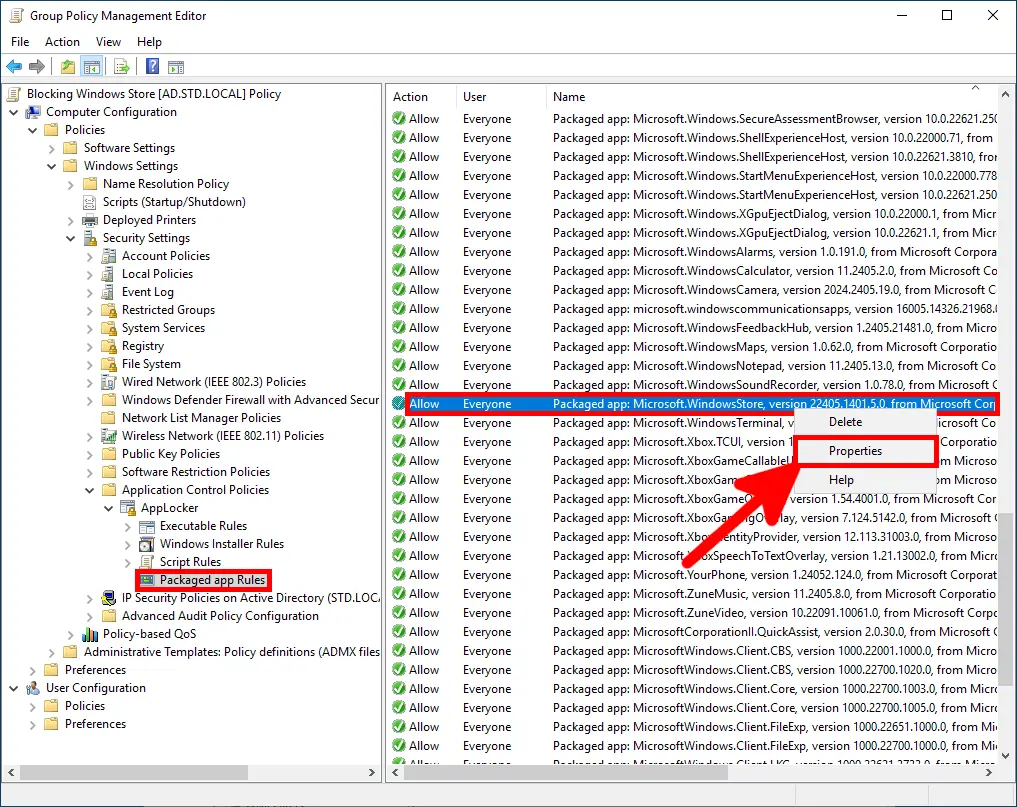
Task: Click the Up one level folder icon
Action: coord(67,66)
